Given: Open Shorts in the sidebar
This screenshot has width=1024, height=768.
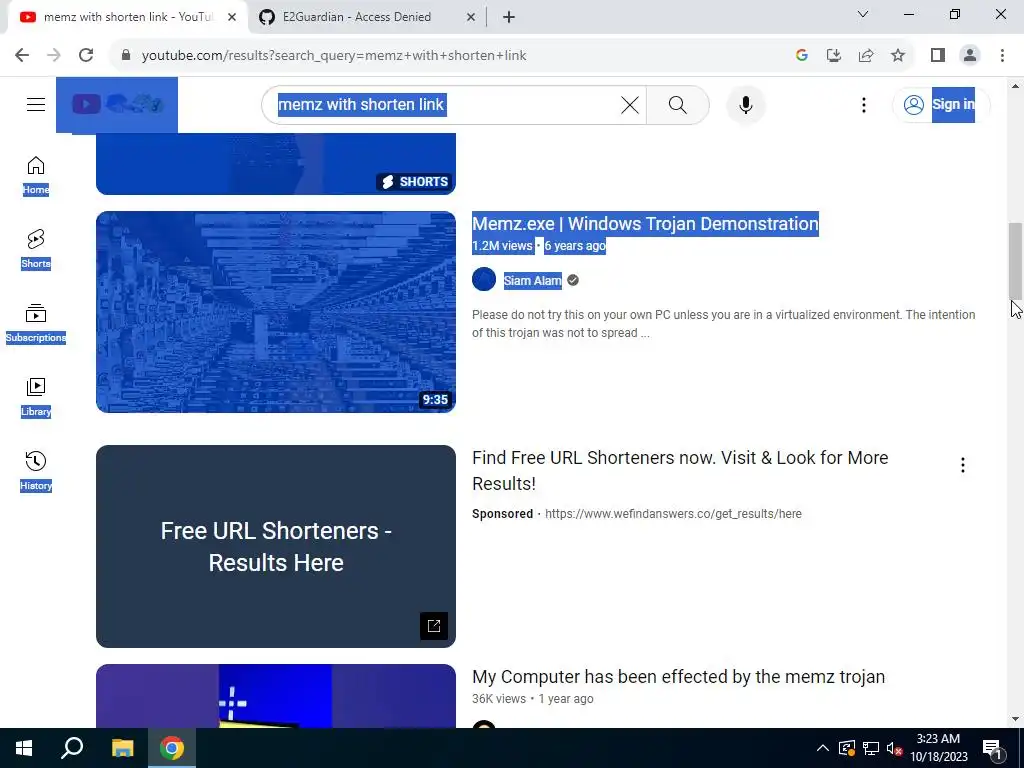Looking at the screenshot, I should click(x=36, y=249).
